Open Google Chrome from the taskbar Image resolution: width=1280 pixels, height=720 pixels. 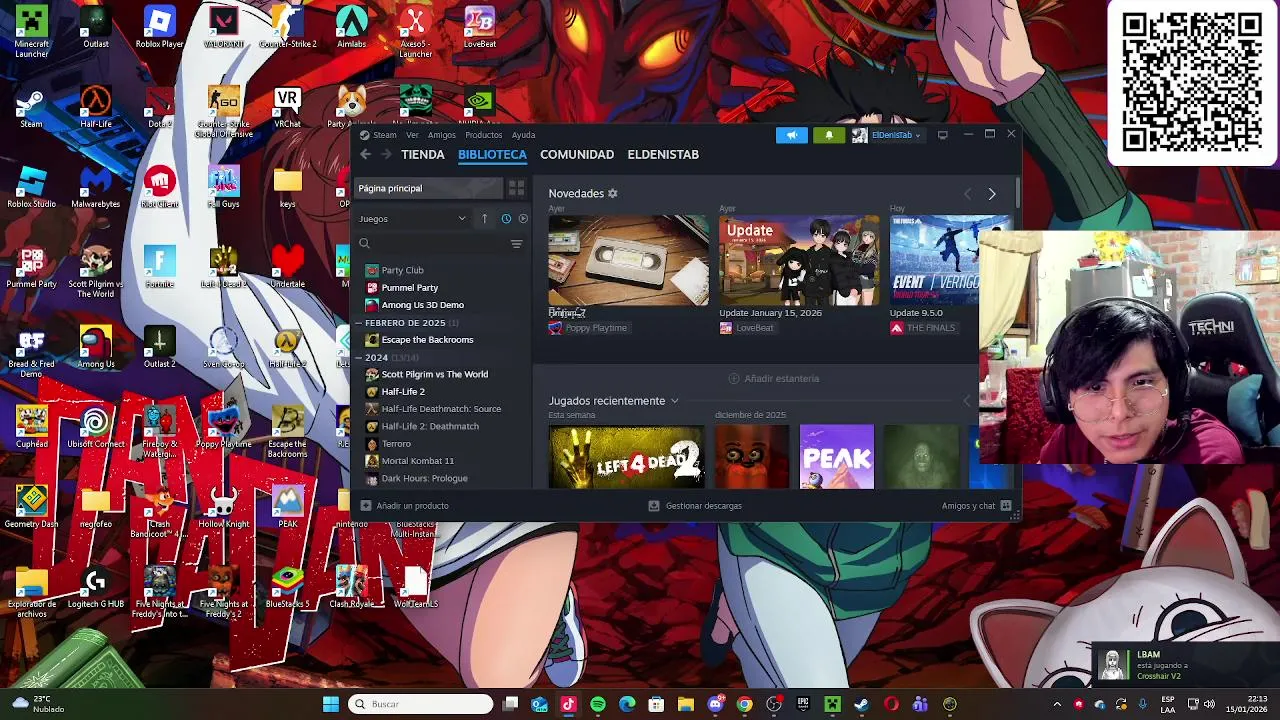pos(744,704)
